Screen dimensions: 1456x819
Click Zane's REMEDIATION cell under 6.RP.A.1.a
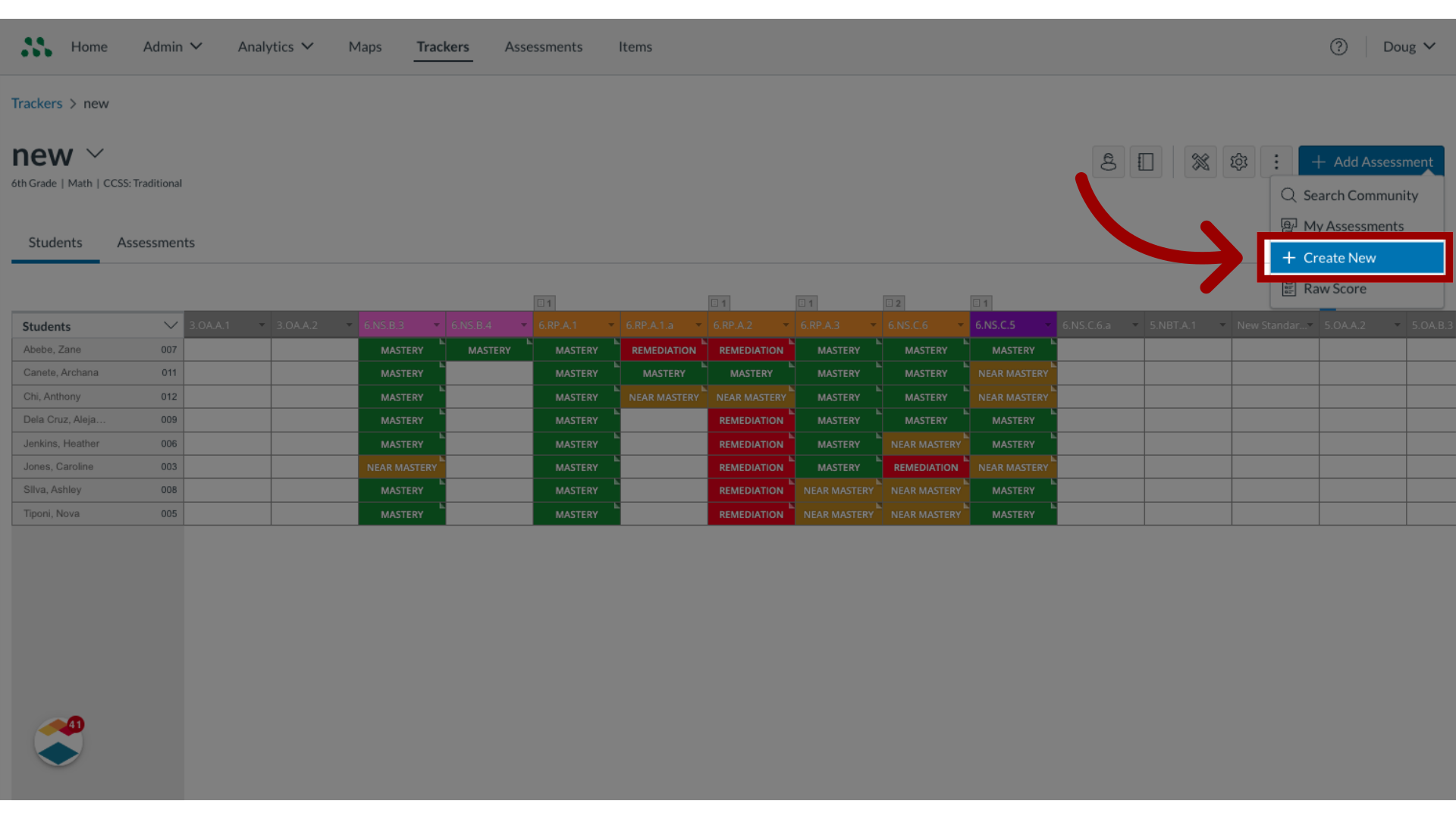tap(664, 350)
